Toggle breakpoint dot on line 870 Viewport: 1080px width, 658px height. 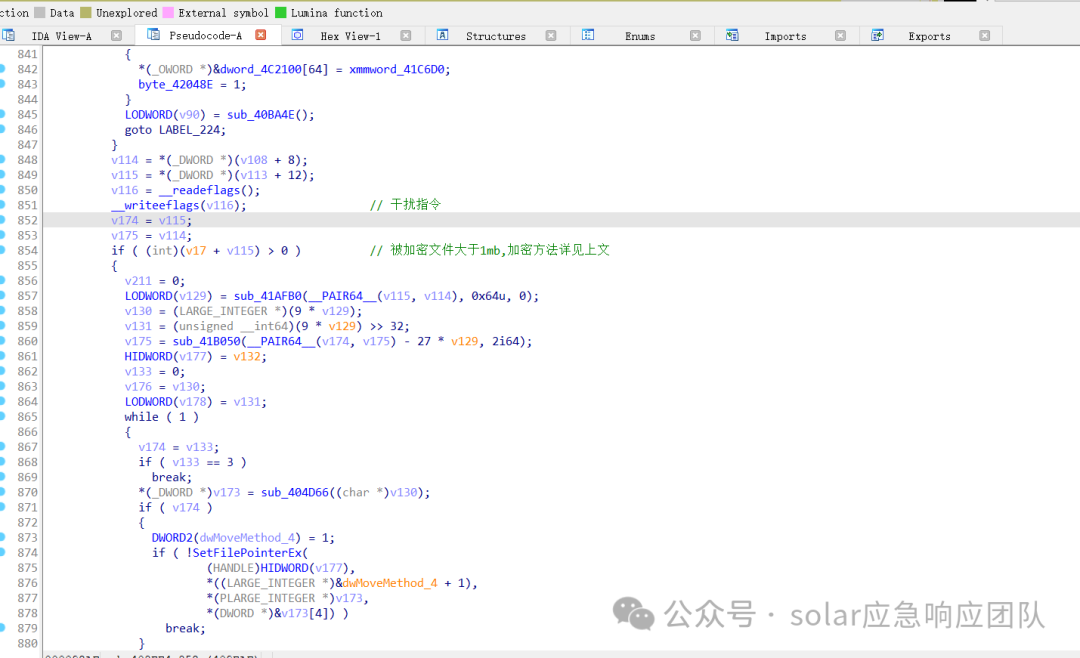[x=2, y=492]
